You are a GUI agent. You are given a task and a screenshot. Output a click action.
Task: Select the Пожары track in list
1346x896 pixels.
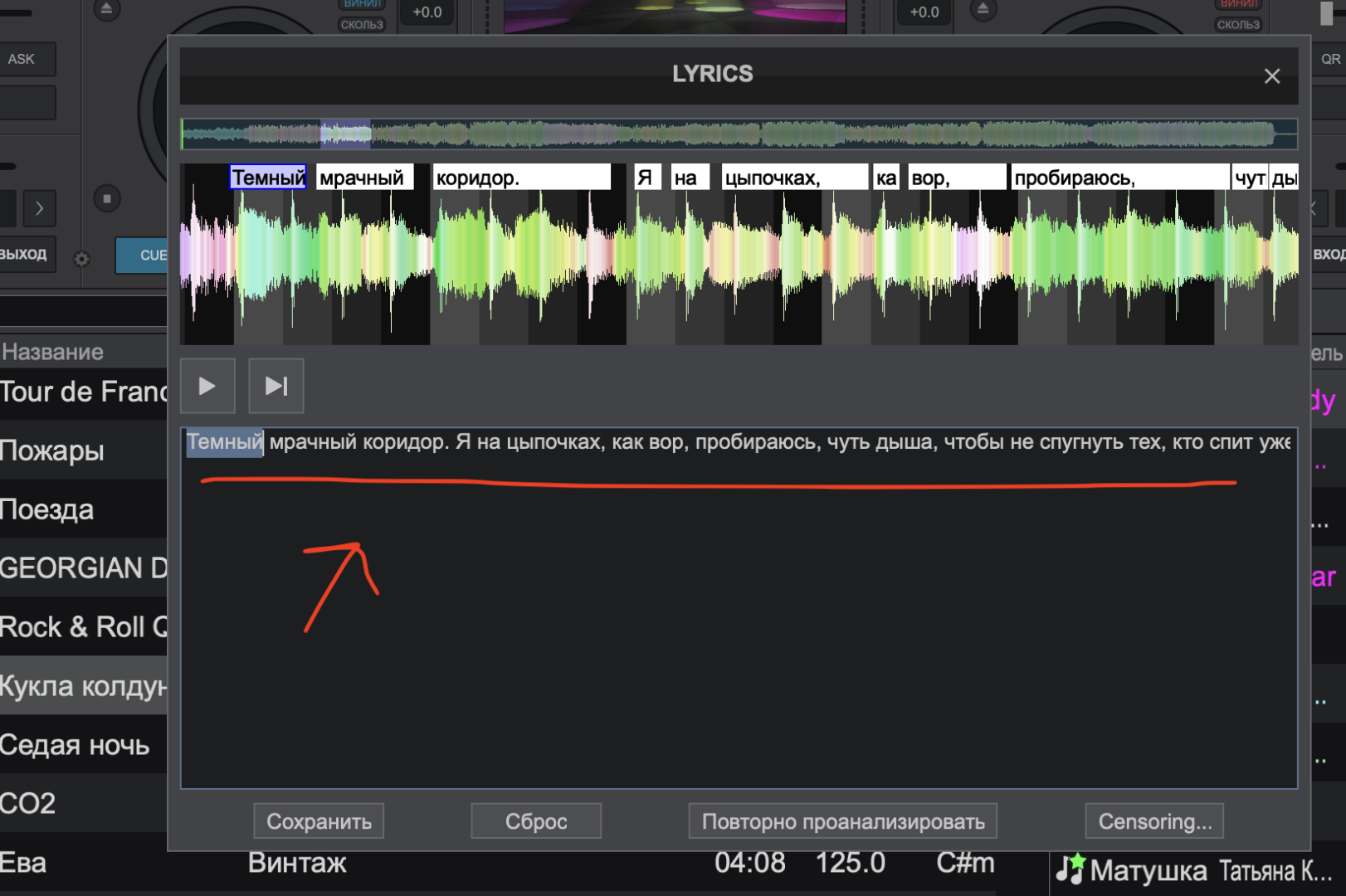52,450
